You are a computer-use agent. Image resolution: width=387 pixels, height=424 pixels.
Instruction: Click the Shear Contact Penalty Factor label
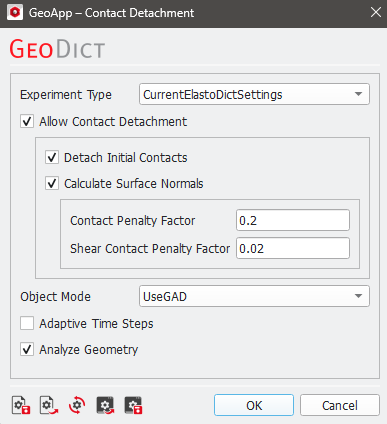150,249
